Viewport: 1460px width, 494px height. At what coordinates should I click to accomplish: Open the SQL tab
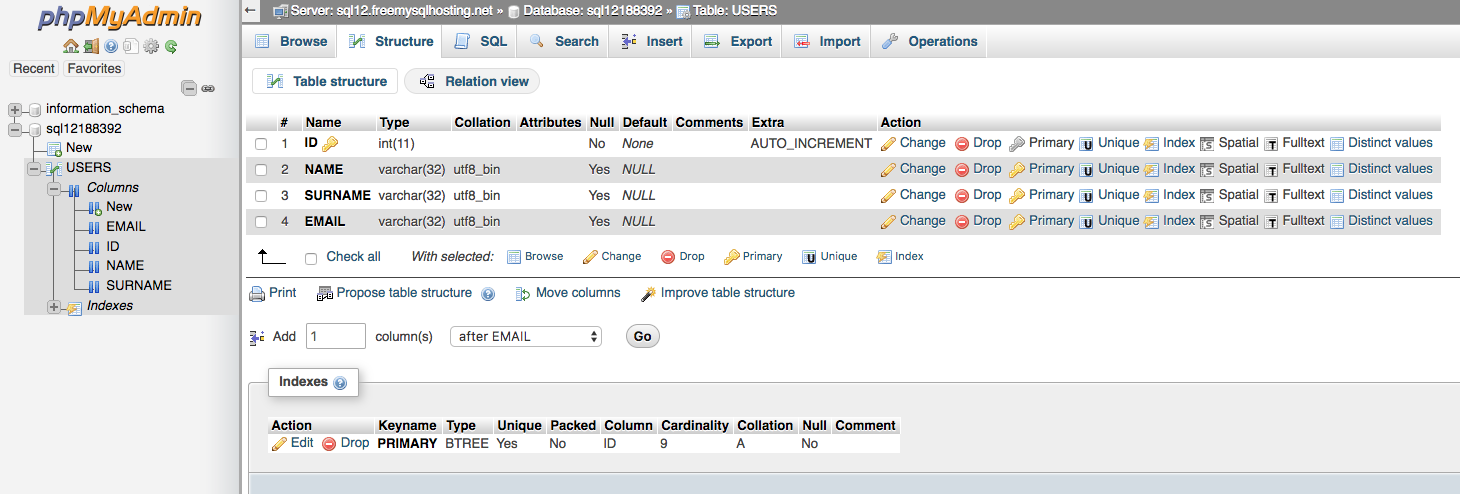[x=481, y=41]
